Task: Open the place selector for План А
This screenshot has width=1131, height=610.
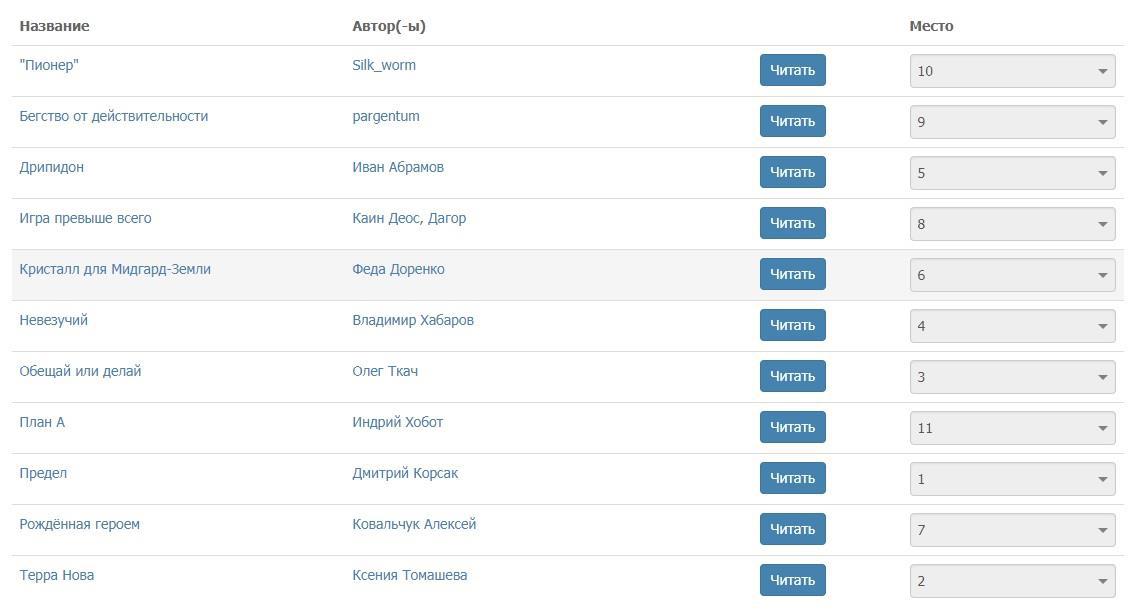Action: tap(1012, 428)
